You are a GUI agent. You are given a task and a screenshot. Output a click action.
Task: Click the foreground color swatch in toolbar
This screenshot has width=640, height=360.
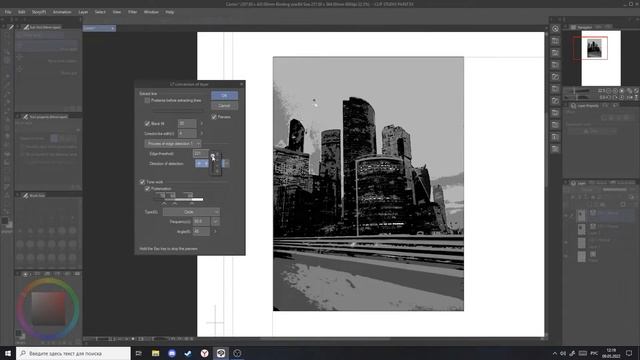[4, 221]
